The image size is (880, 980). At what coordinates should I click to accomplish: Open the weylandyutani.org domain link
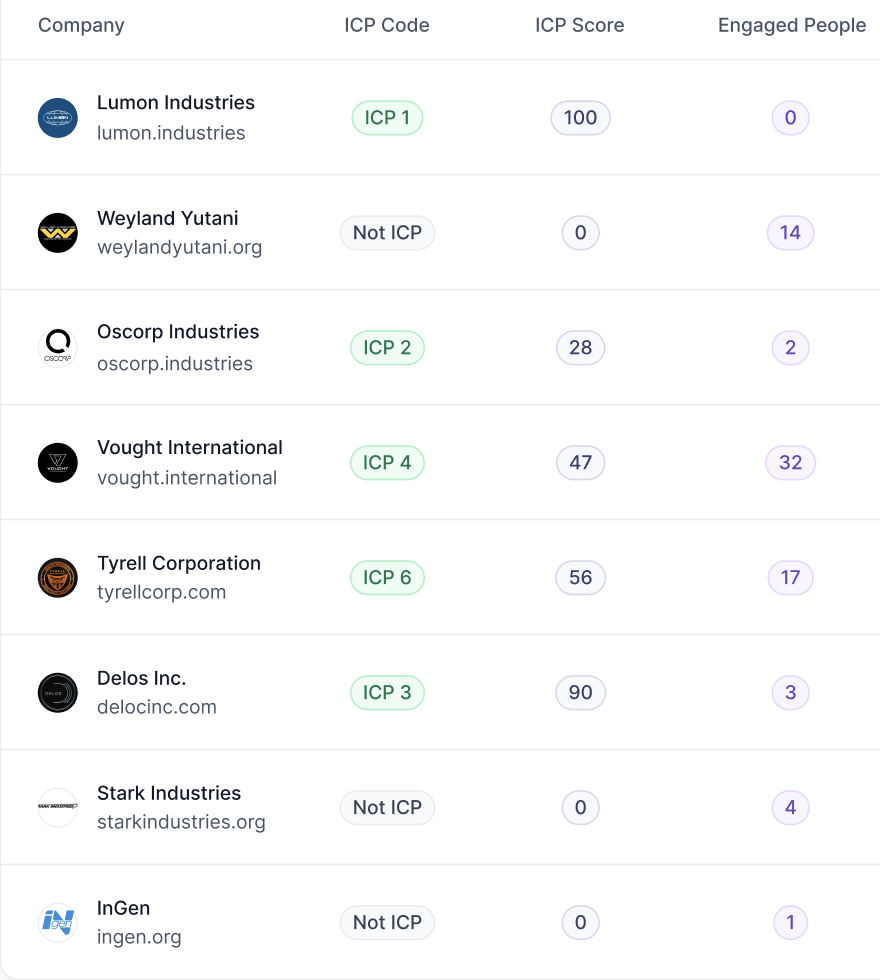click(179, 248)
